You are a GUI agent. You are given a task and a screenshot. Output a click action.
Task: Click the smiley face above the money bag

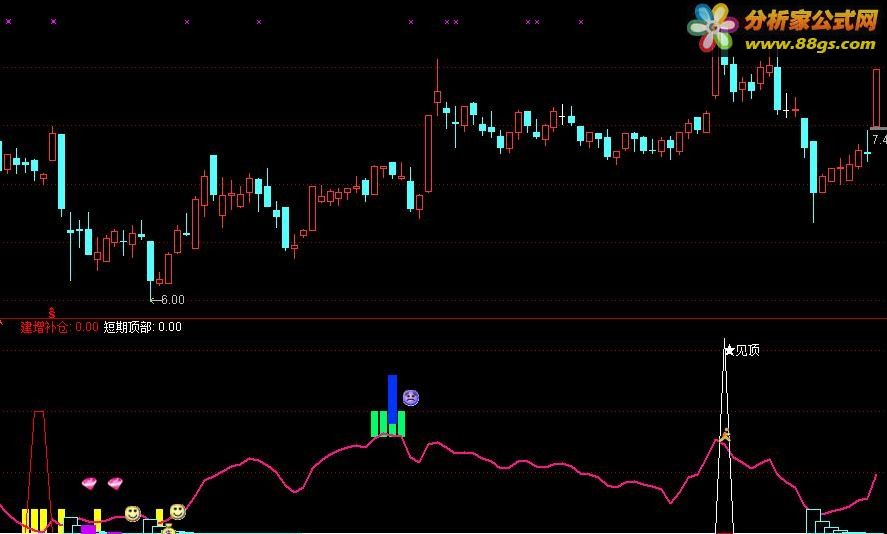coord(178,511)
